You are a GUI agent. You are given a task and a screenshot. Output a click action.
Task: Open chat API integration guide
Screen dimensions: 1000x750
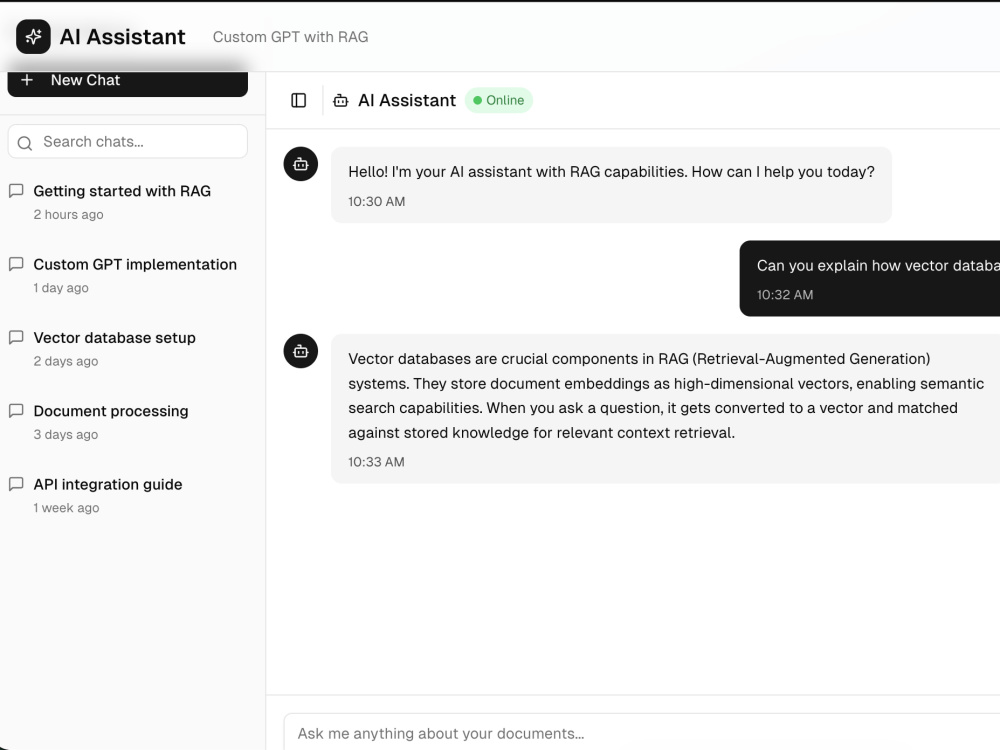click(128, 496)
